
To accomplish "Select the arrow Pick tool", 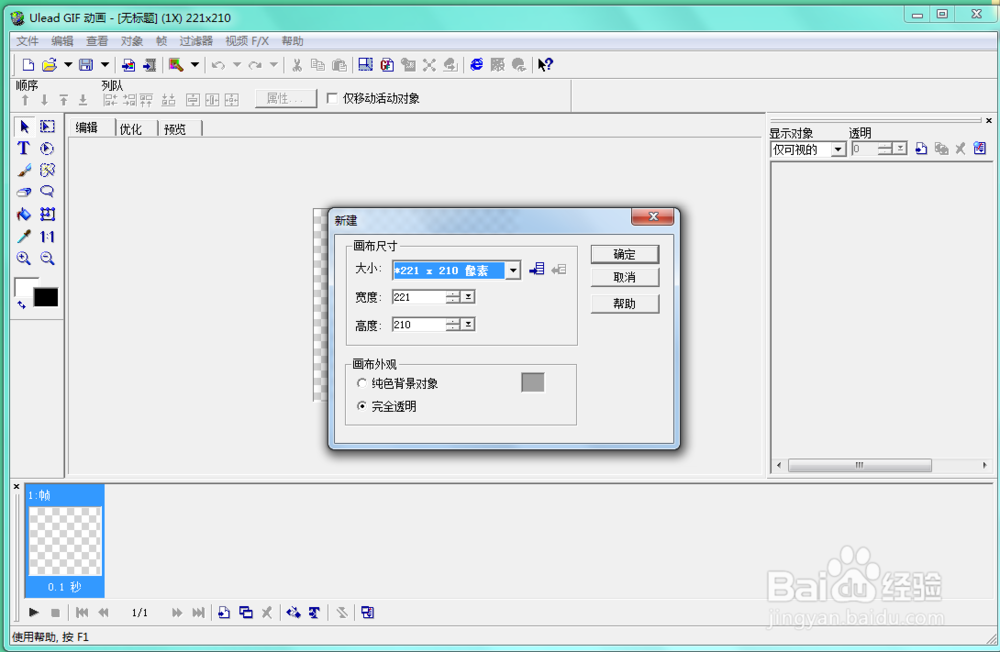I will coord(24,126).
